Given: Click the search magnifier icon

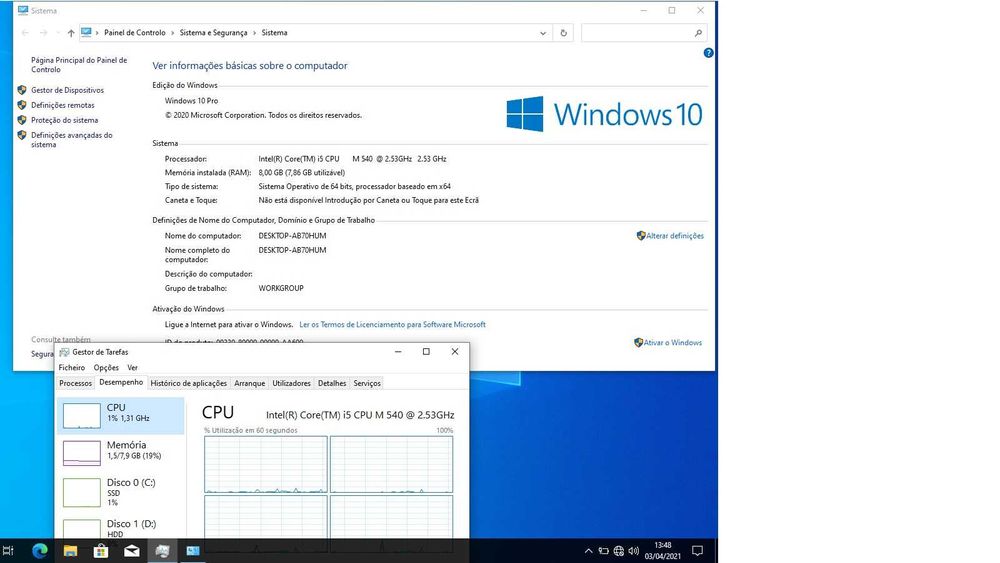Looking at the screenshot, I should [698, 33].
